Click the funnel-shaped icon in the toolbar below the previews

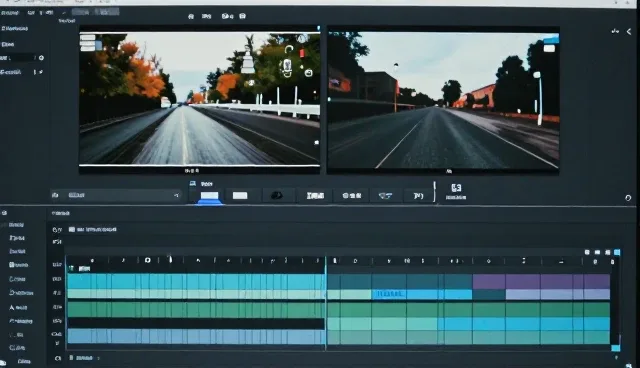(385, 196)
